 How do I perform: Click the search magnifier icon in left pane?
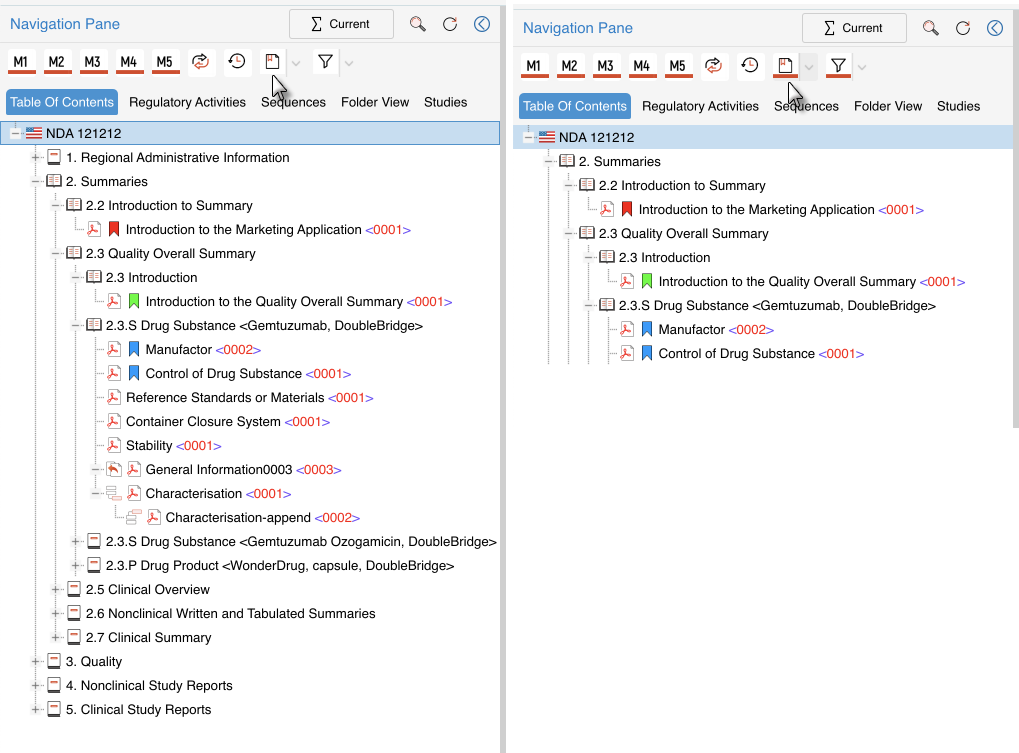click(x=418, y=24)
